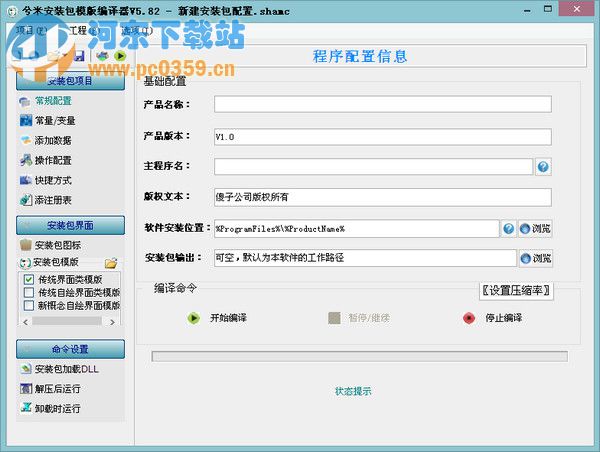
Task: Select 安装包模版 item
Action: point(49,263)
